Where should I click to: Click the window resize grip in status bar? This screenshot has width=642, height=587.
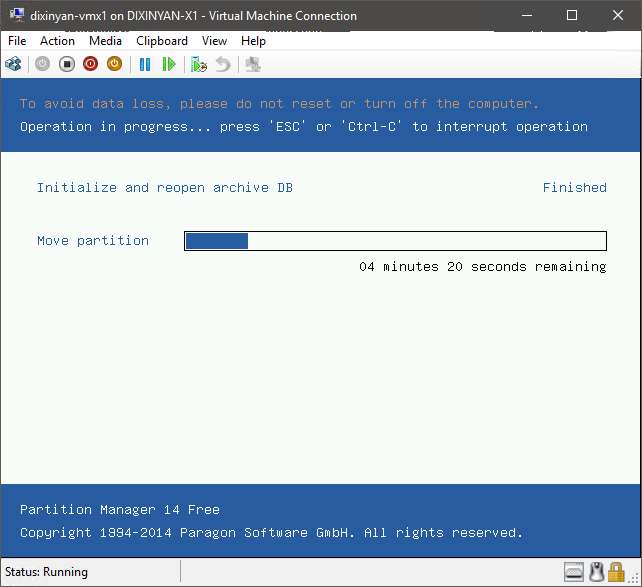tap(635, 577)
